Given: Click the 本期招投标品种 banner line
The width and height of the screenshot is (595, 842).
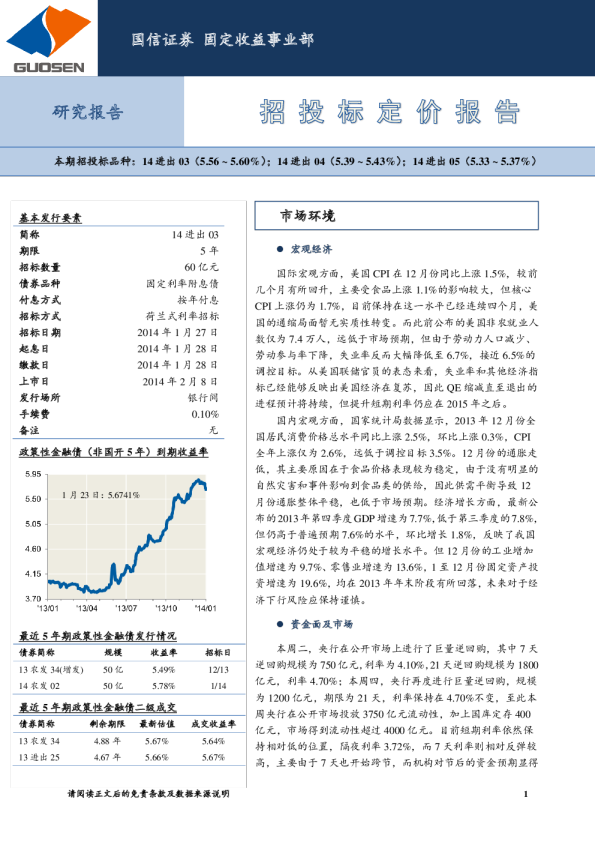Looking at the screenshot, I should click(295, 161).
